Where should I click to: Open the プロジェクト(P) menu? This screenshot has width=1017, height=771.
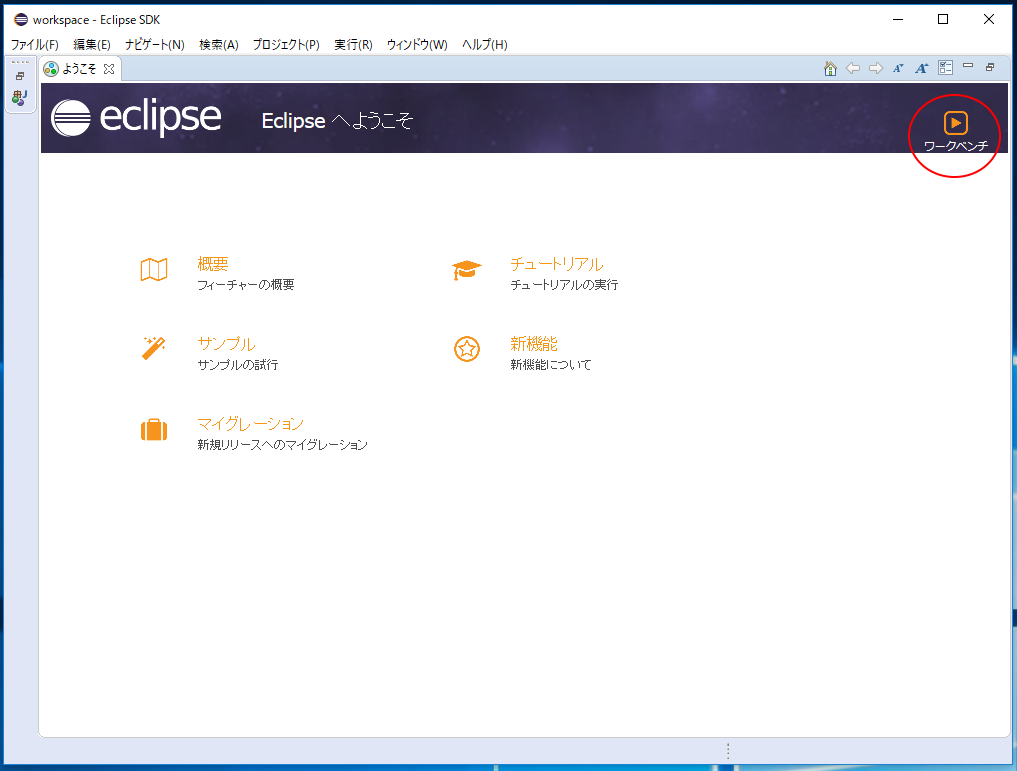pos(286,45)
